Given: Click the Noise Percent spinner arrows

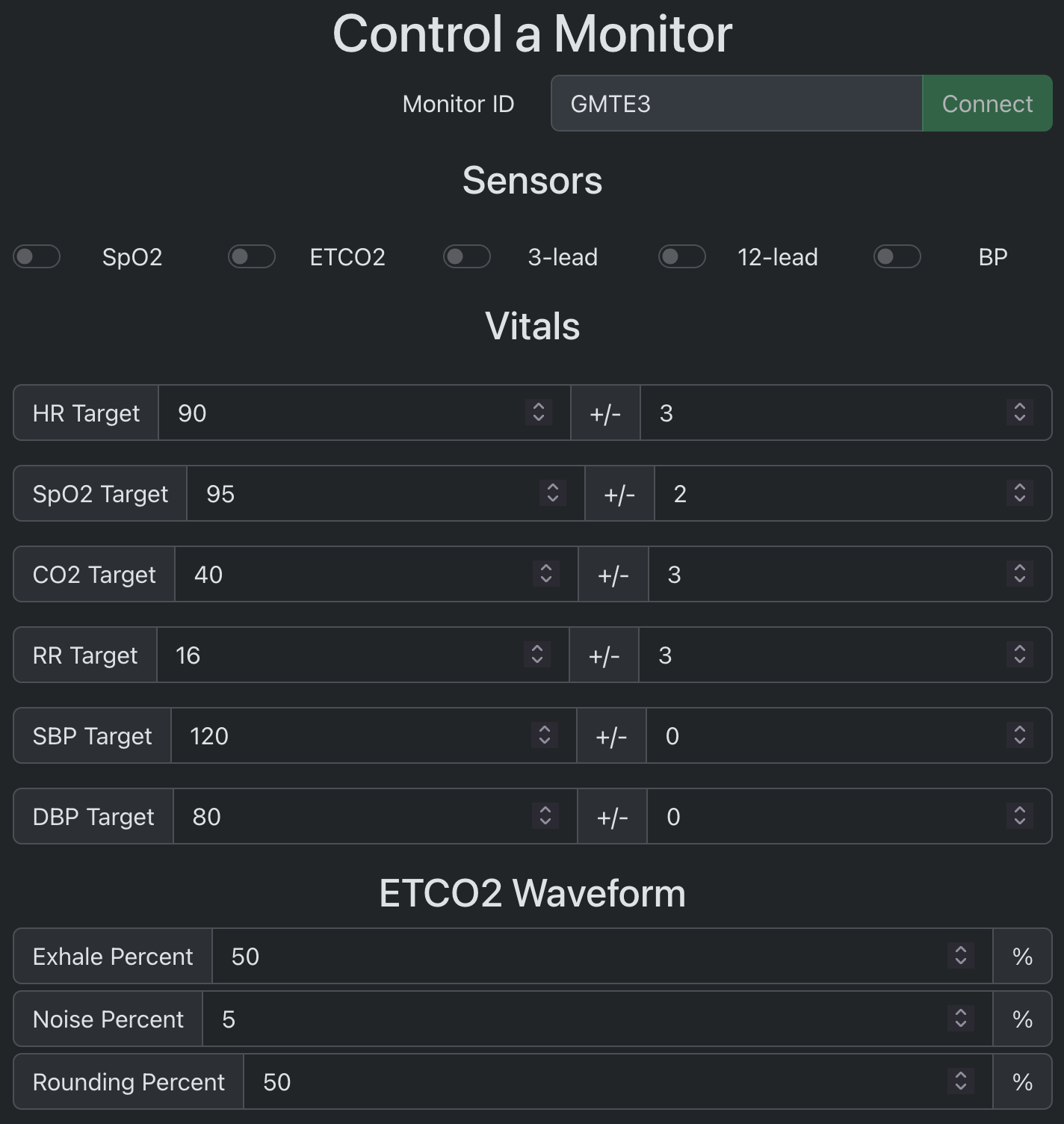Looking at the screenshot, I should 961,1018.
